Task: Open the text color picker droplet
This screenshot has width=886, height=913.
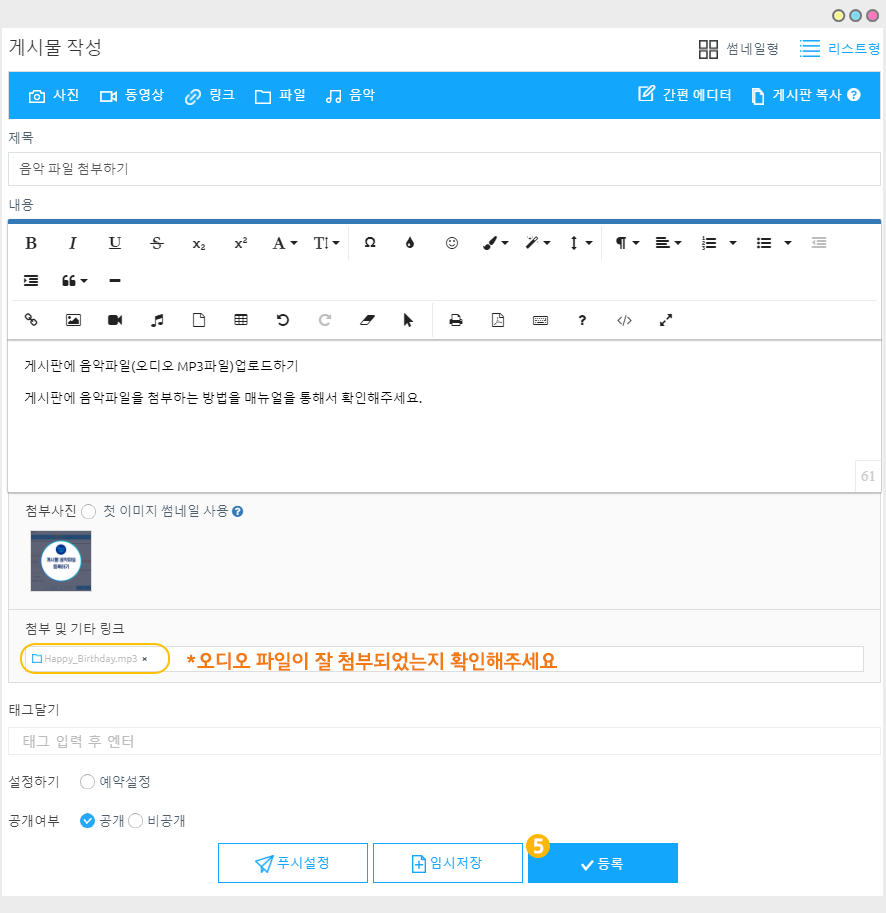Action: click(x=409, y=243)
